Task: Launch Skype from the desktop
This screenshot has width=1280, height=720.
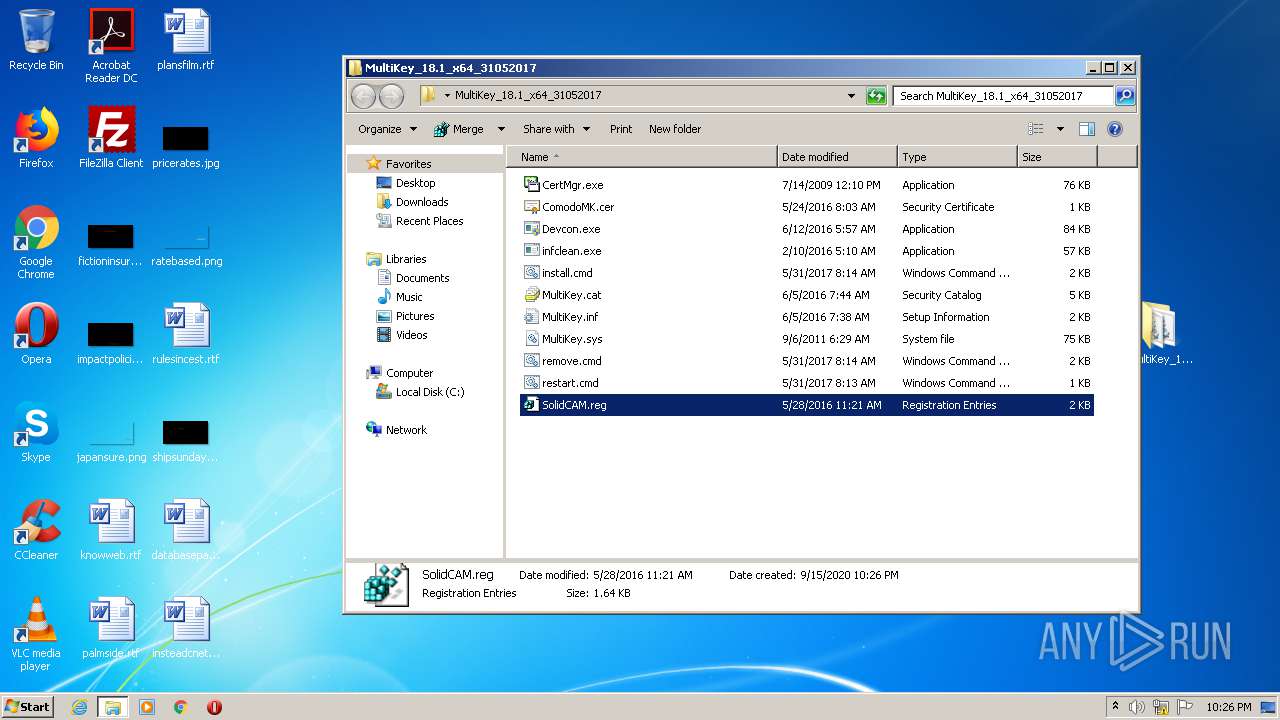Action: 36,433
